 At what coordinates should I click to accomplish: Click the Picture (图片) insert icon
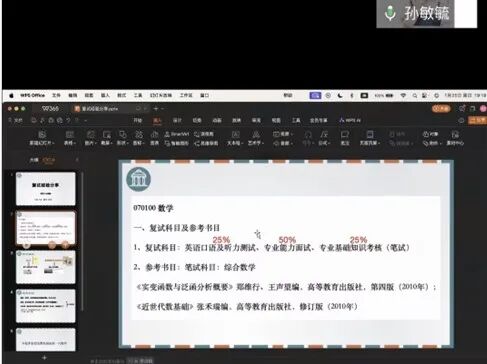point(90,135)
